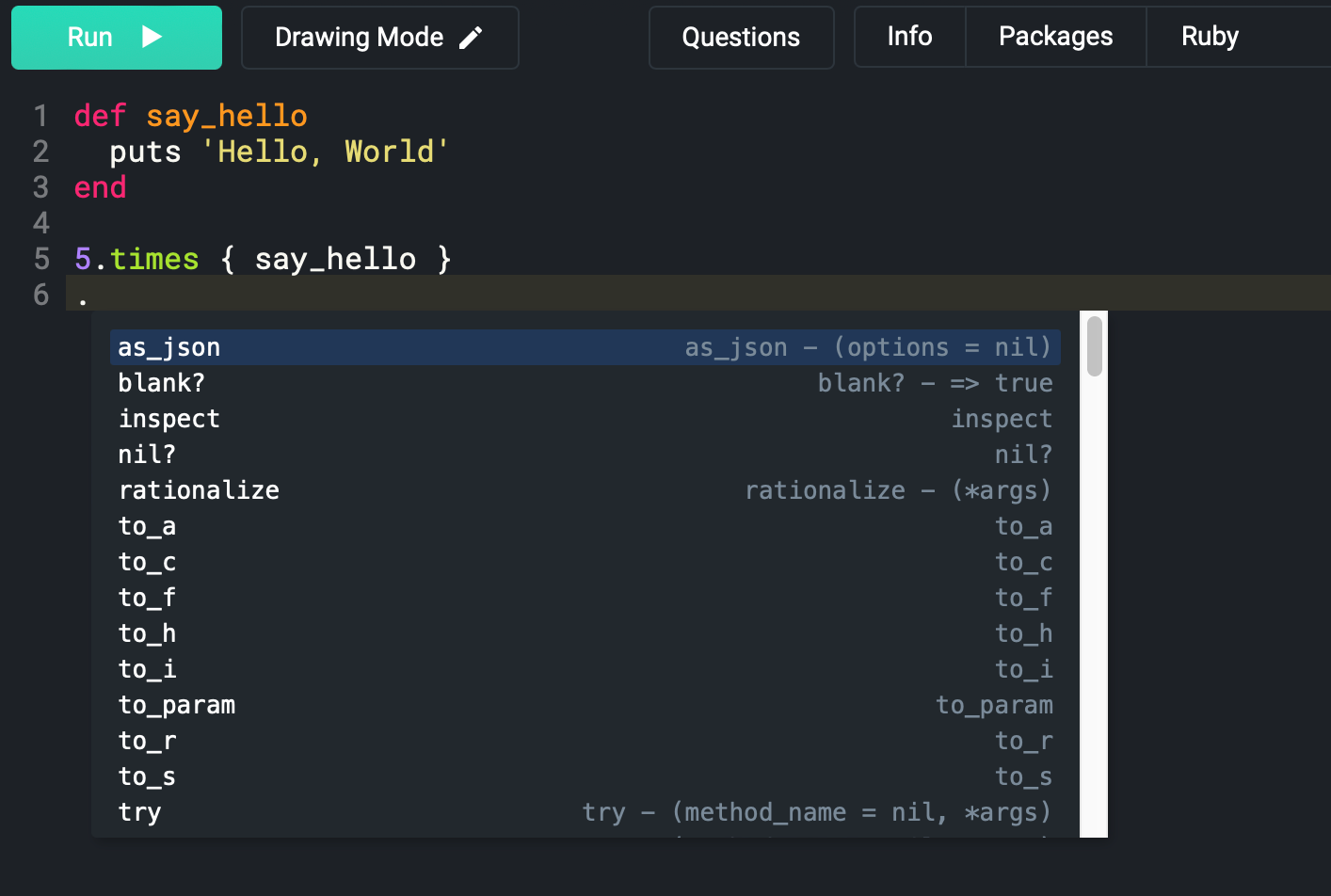This screenshot has height=896, width=1331.
Task: Open the Questions panel
Action: tap(741, 38)
